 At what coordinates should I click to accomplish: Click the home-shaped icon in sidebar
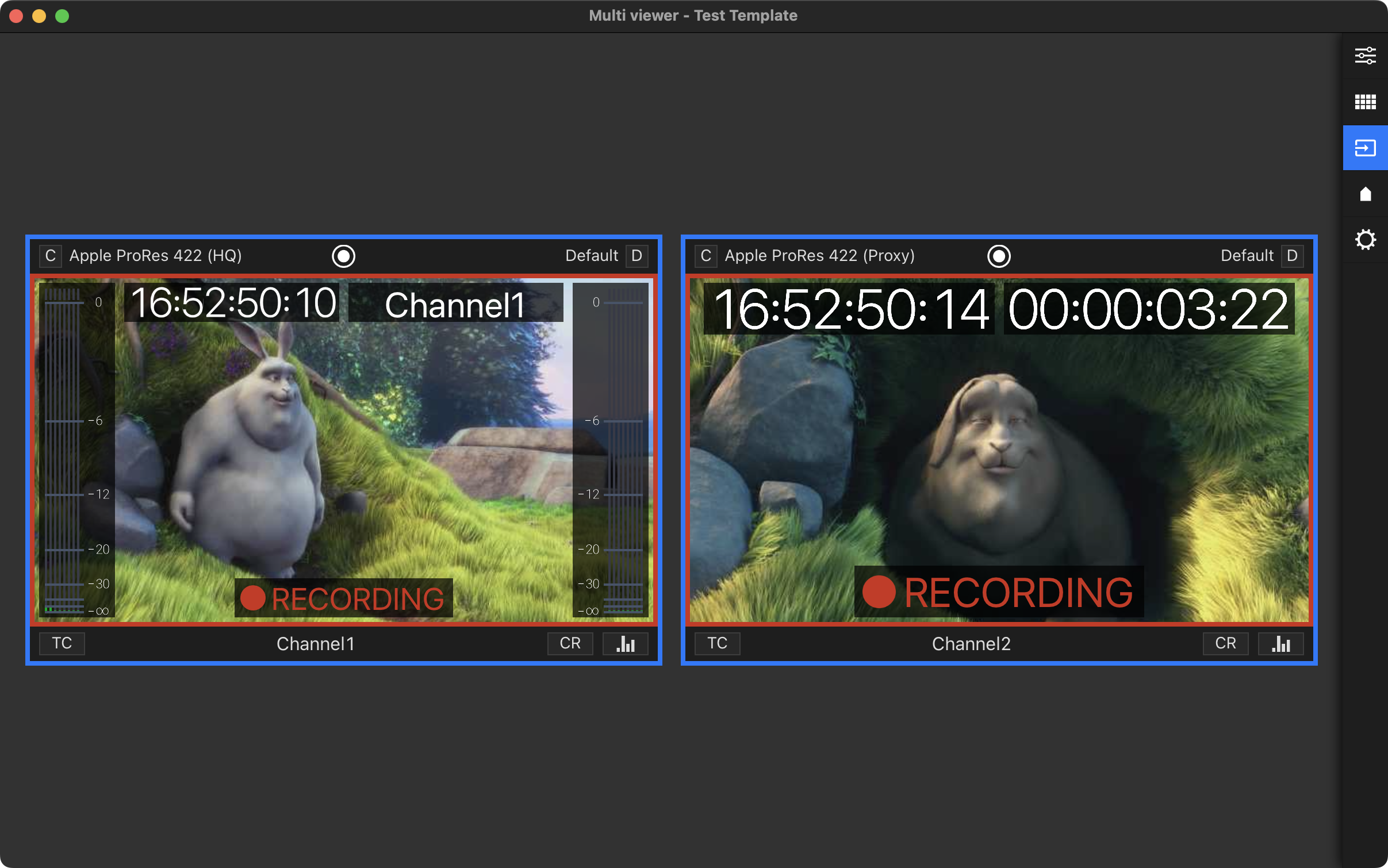pyautogui.click(x=1365, y=194)
